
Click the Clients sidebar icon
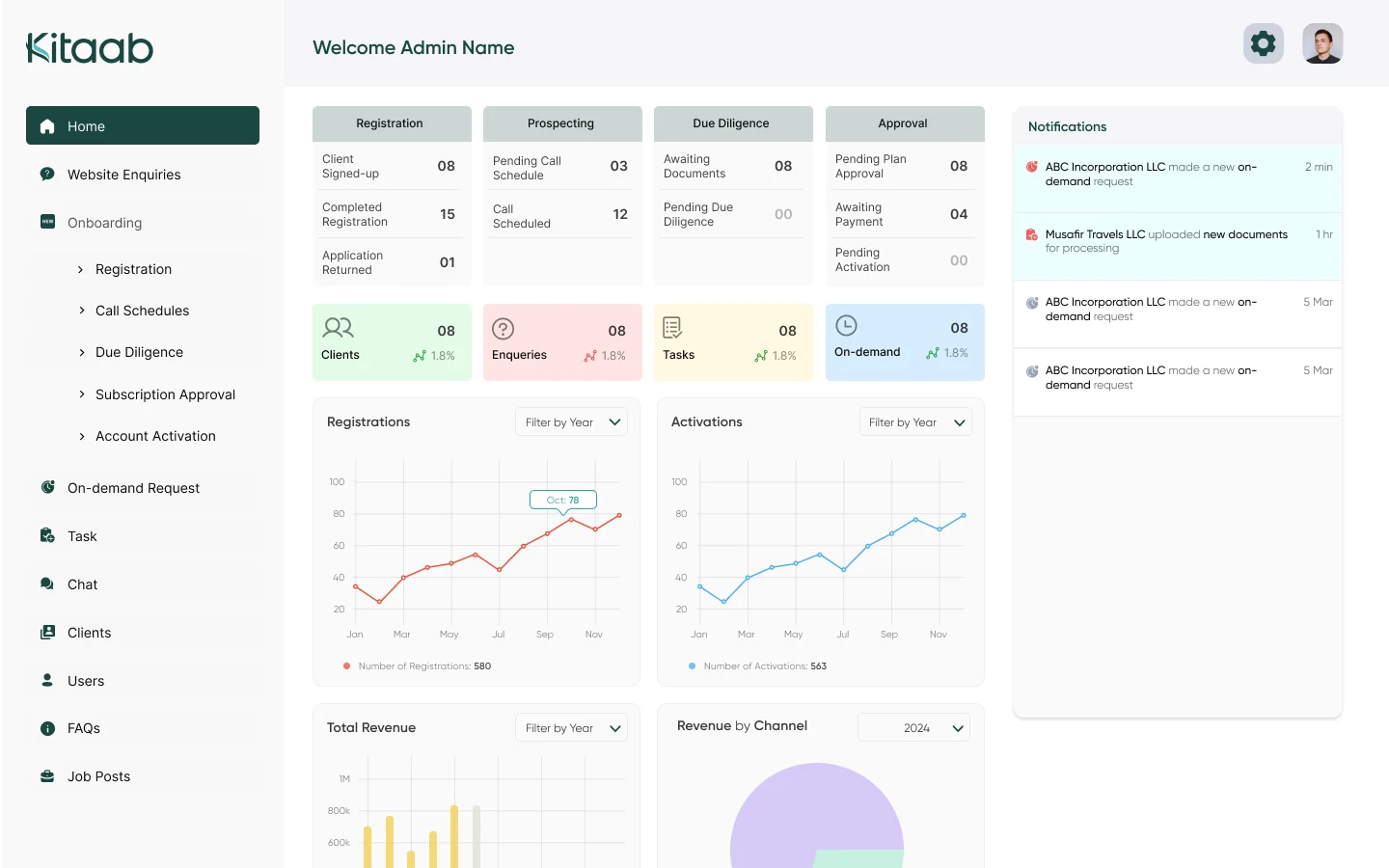[x=47, y=632]
